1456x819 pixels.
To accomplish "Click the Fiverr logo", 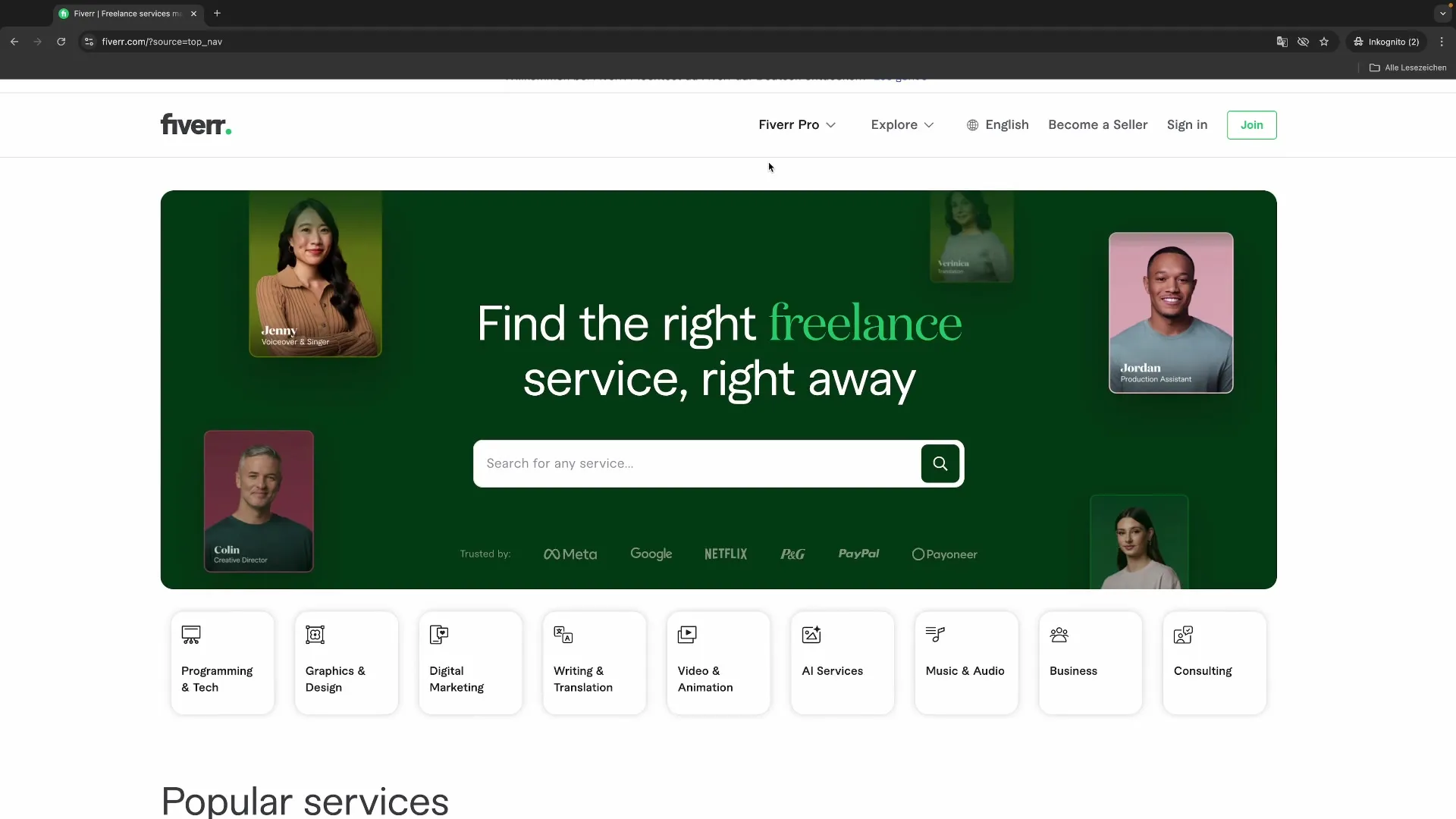I will click(196, 125).
